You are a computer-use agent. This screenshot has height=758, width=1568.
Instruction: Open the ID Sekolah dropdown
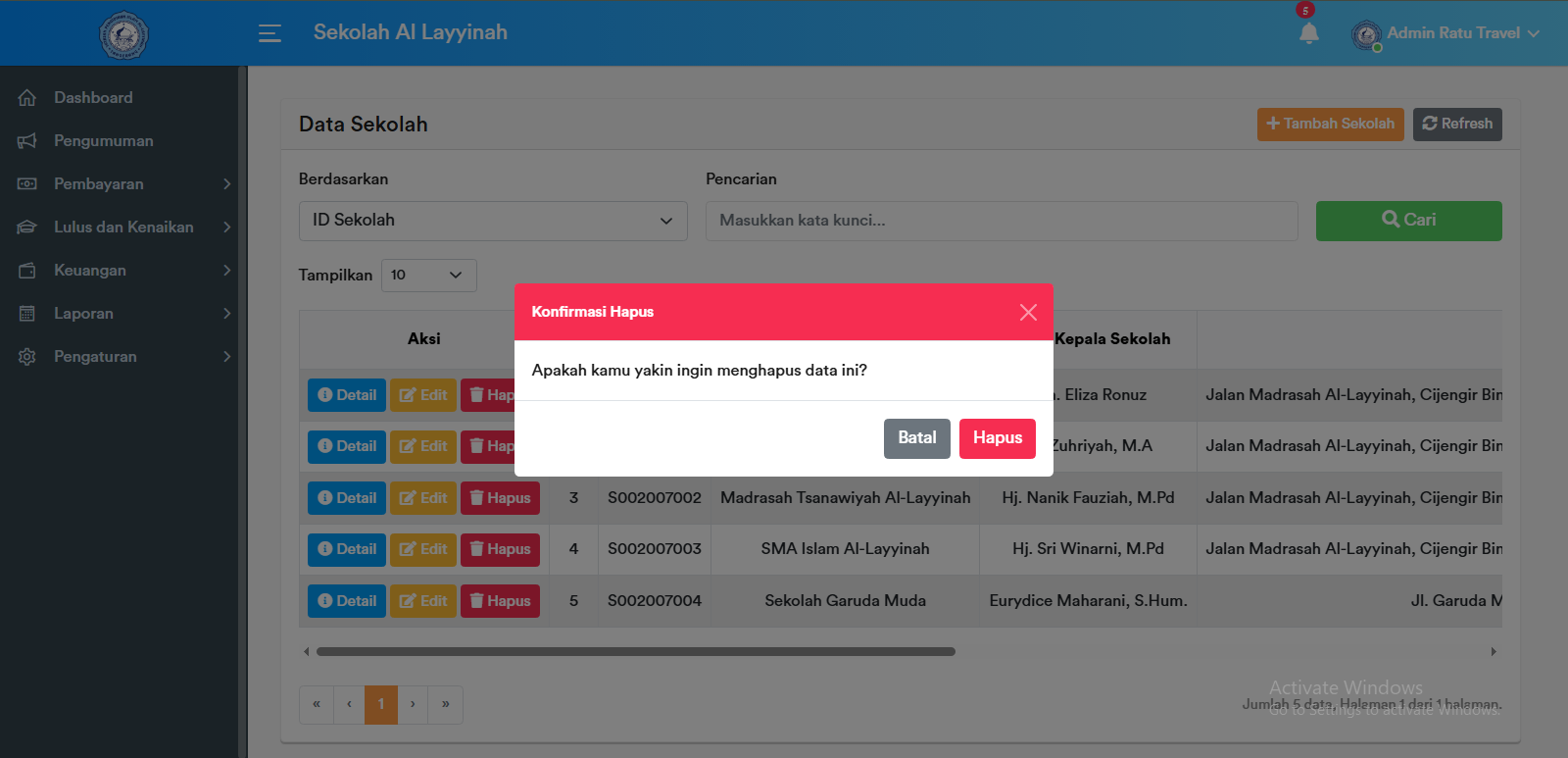click(493, 221)
